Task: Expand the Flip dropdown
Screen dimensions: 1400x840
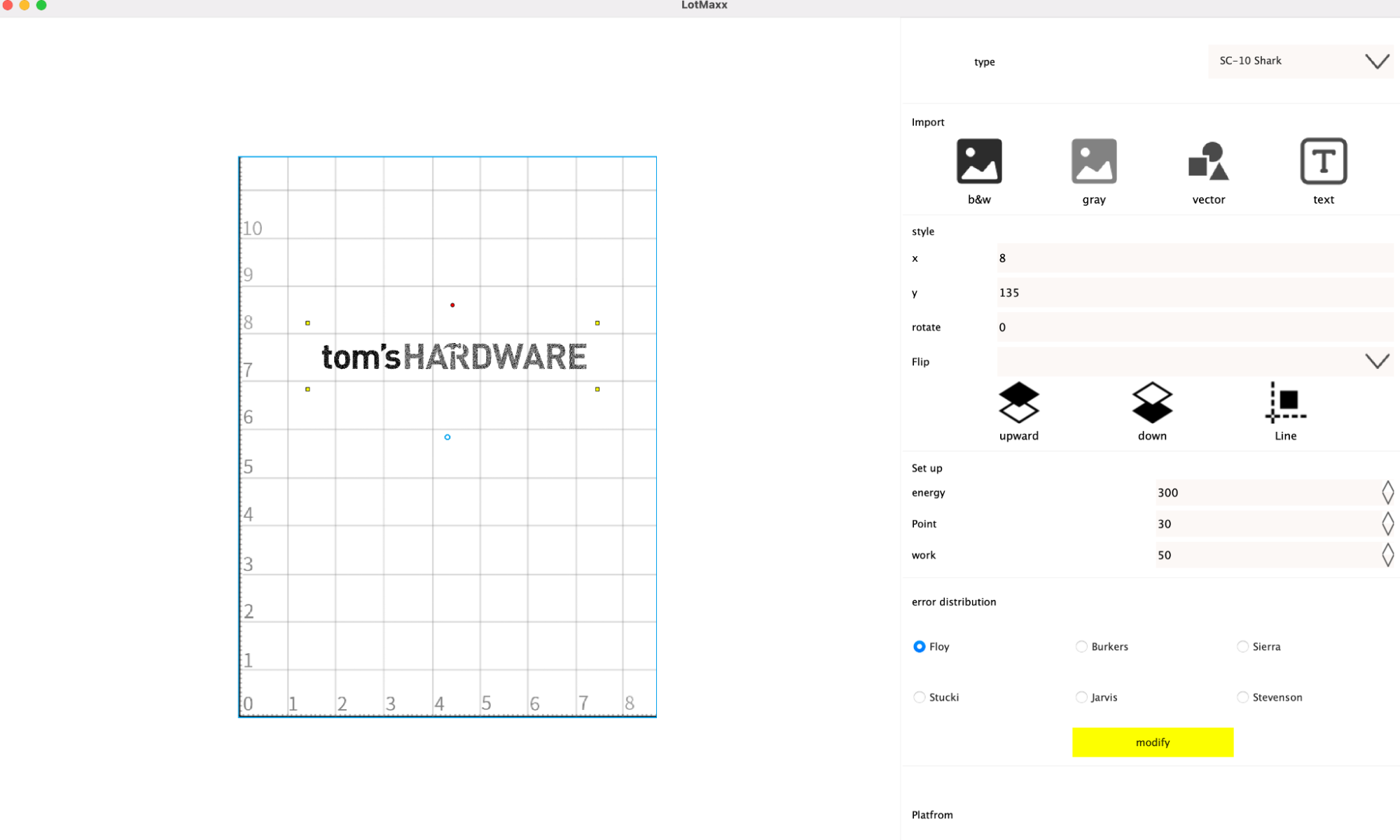Action: coord(1195,361)
